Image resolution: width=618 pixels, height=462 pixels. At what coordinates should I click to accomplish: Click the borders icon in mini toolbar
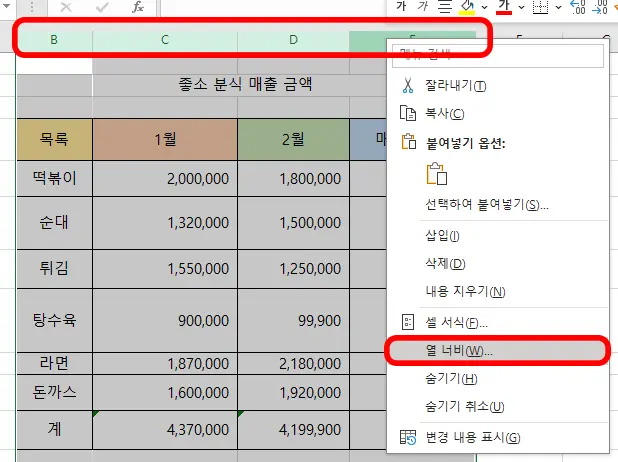[x=540, y=7]
